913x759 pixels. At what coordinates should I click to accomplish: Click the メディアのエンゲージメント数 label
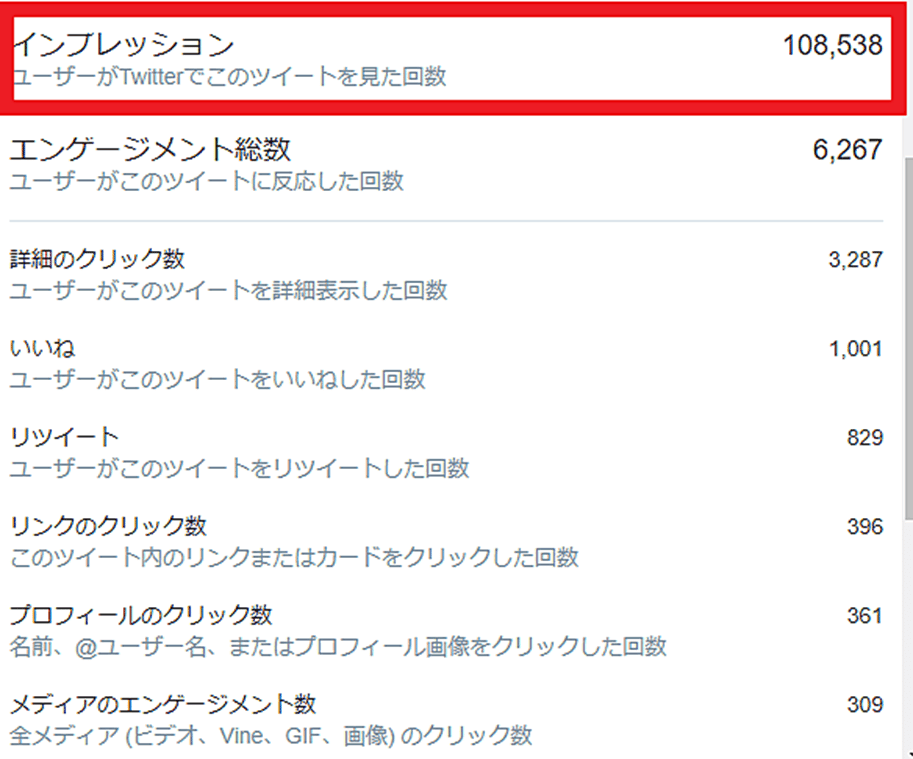pos(163,704)
